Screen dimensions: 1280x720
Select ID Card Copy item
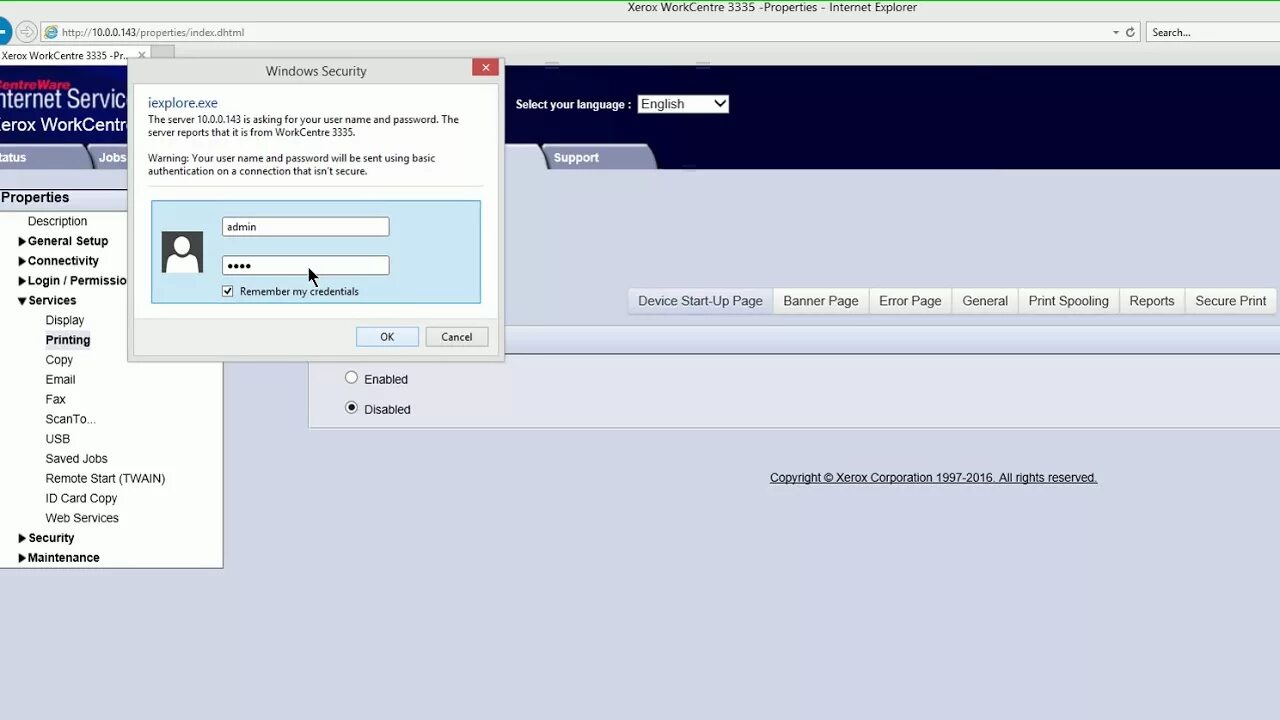[x=81, y=498]
